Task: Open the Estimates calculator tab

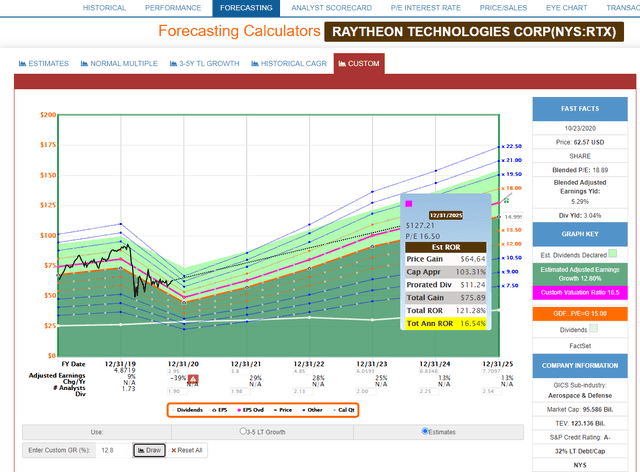Action: pos(44,64)
